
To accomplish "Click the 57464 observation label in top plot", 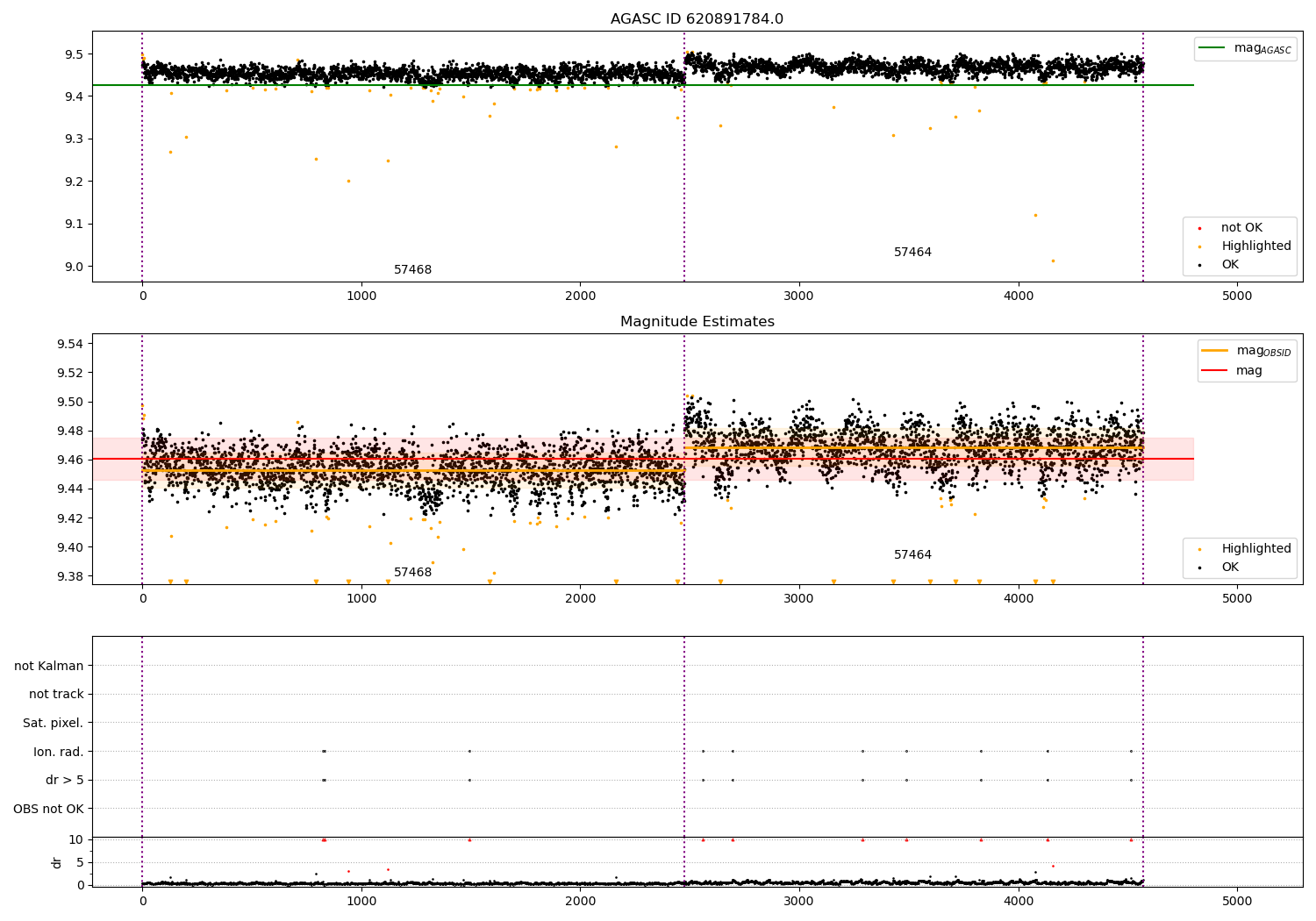I will (x=912, y=253).
